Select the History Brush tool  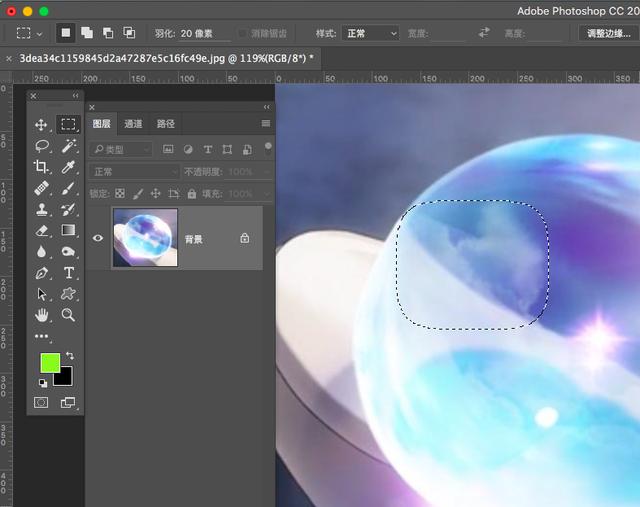68,209
